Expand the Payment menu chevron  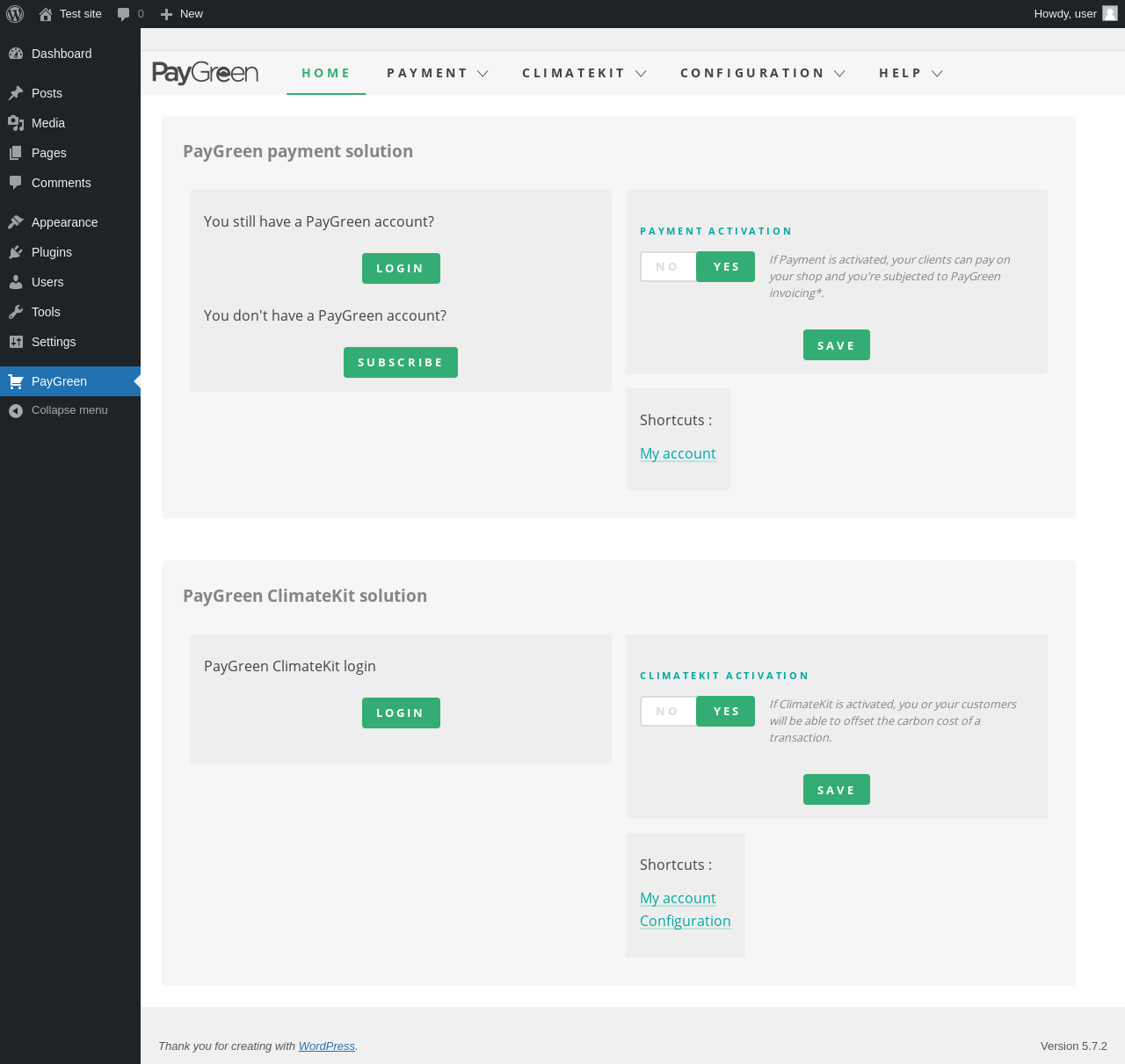tap(483, 74)
